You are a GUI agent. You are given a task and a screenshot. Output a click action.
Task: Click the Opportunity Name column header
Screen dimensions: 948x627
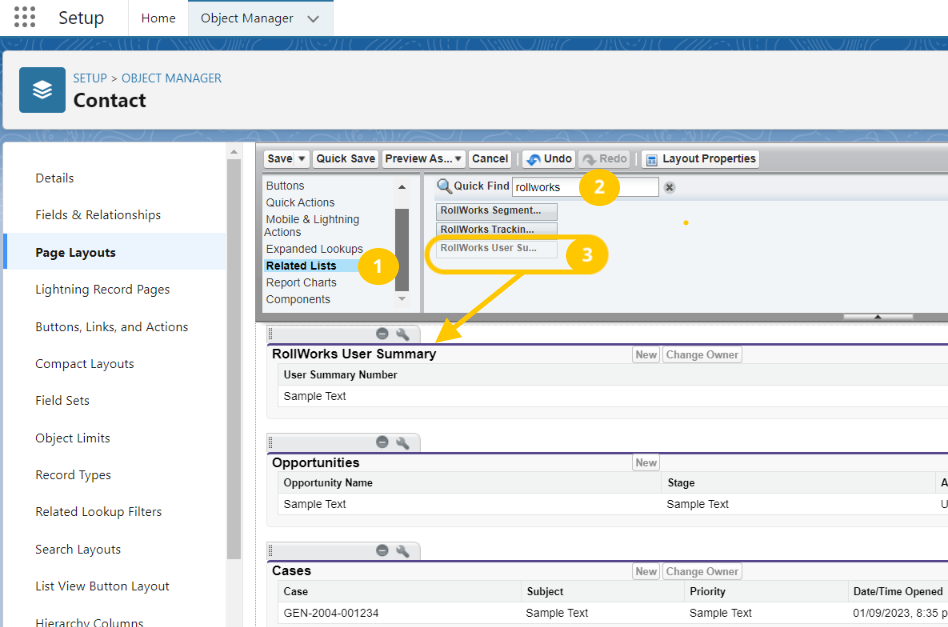[328, 483]
